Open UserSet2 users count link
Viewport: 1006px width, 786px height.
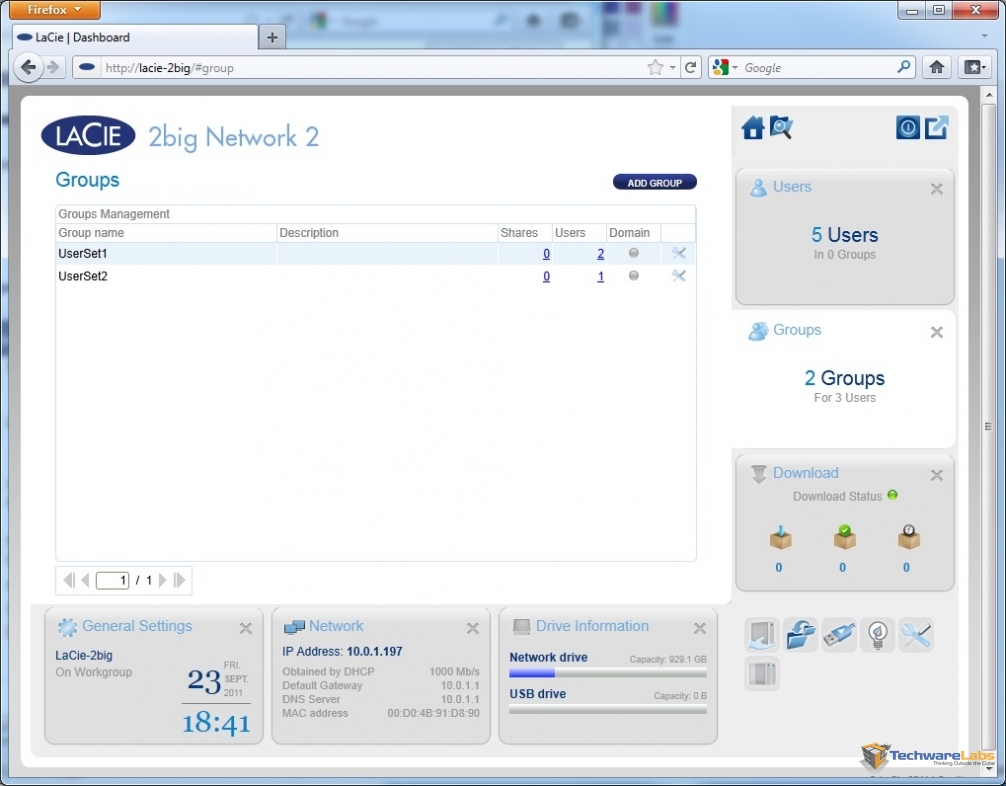601,277
